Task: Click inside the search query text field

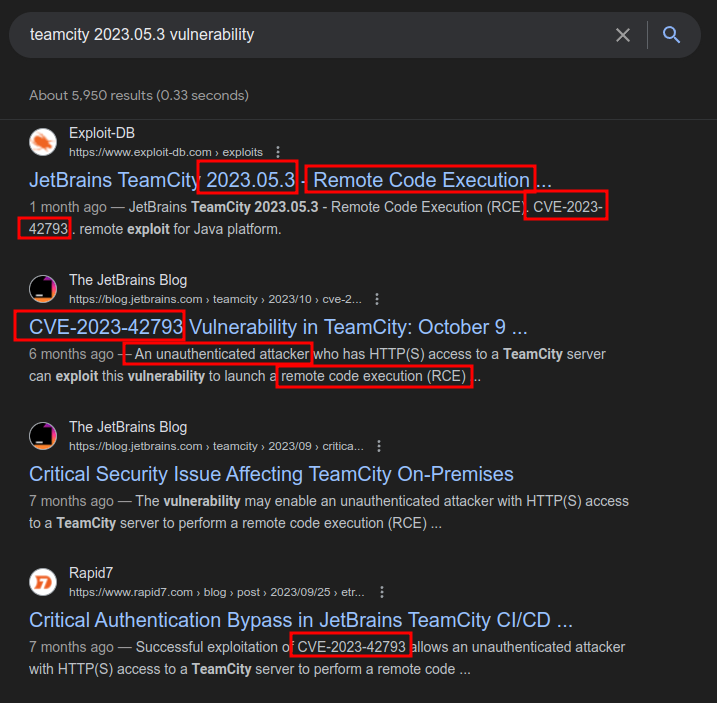Action: coord(300,35)
